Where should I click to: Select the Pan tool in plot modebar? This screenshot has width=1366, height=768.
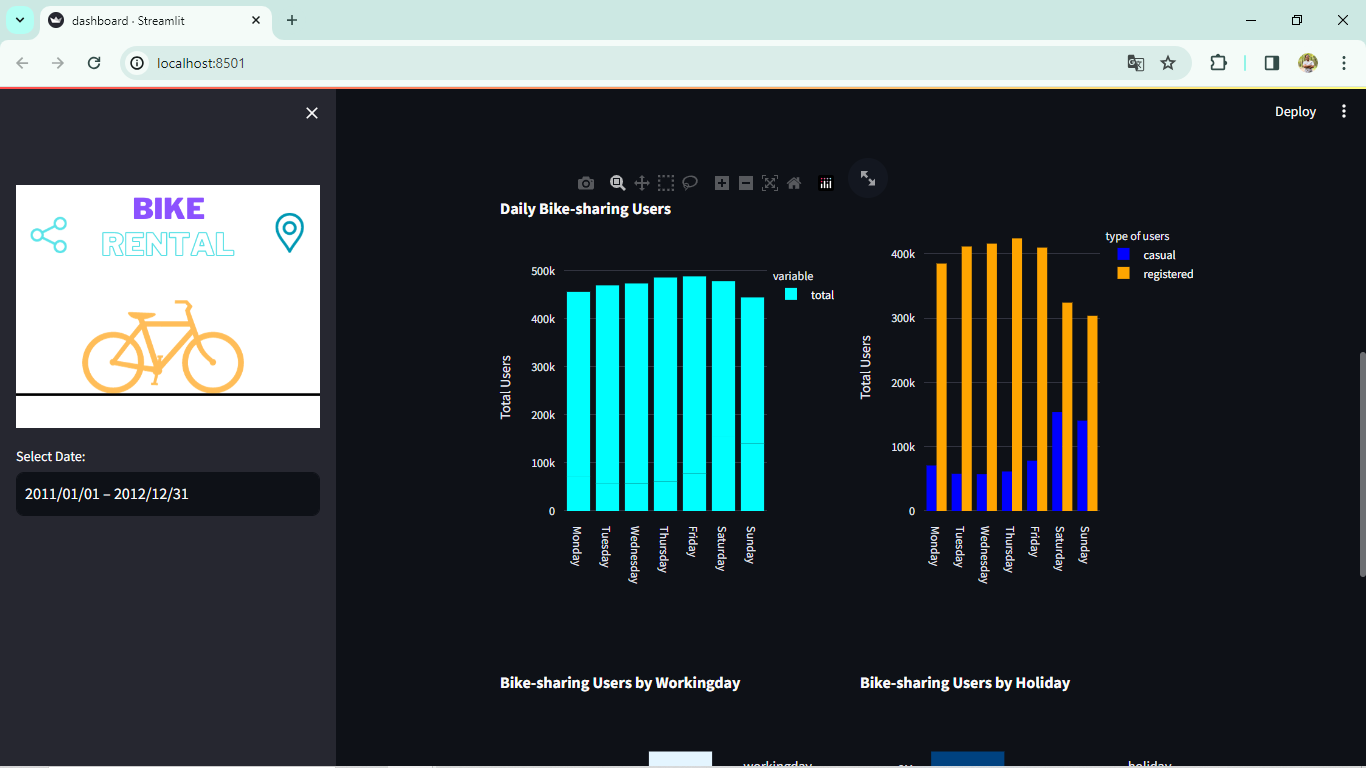click(x=642, y=183)
